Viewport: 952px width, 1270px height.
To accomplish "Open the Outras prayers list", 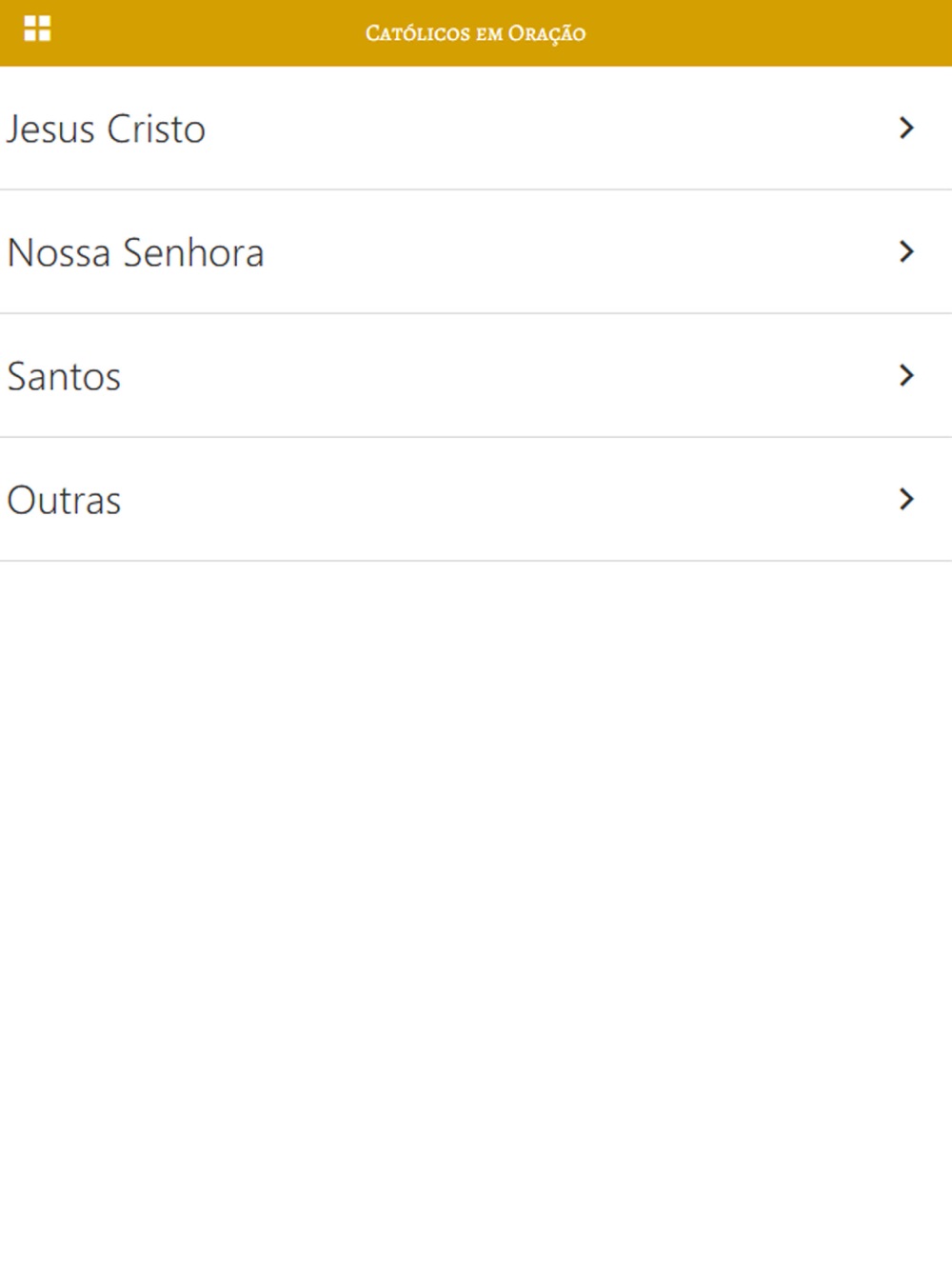I will (476, 500).
